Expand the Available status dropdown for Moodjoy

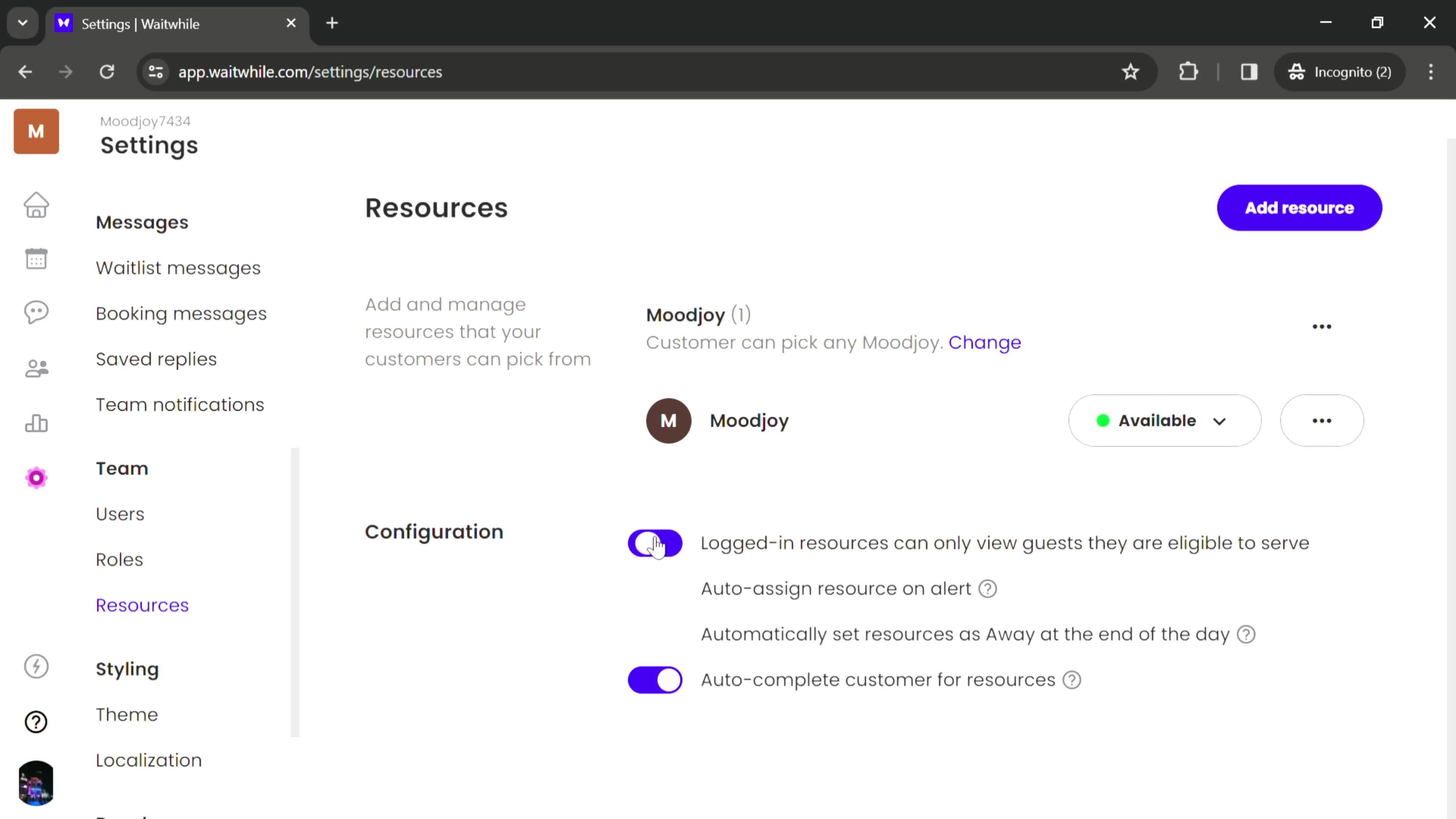pyautogui.click(x=1164, y=420)
